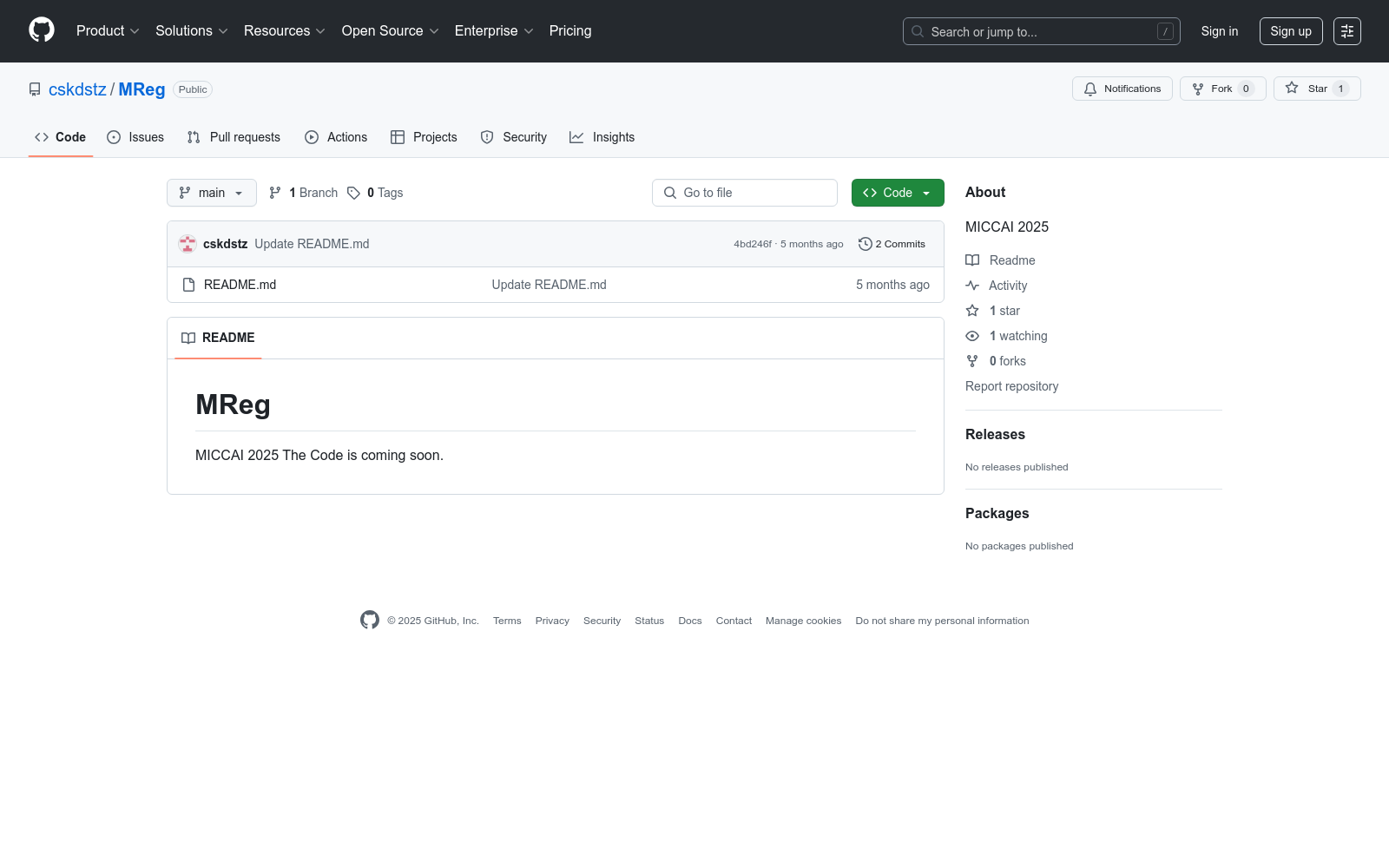Expand the Solutions menu
This screenshot has height=868, width=1389.
tap(192, 30)
